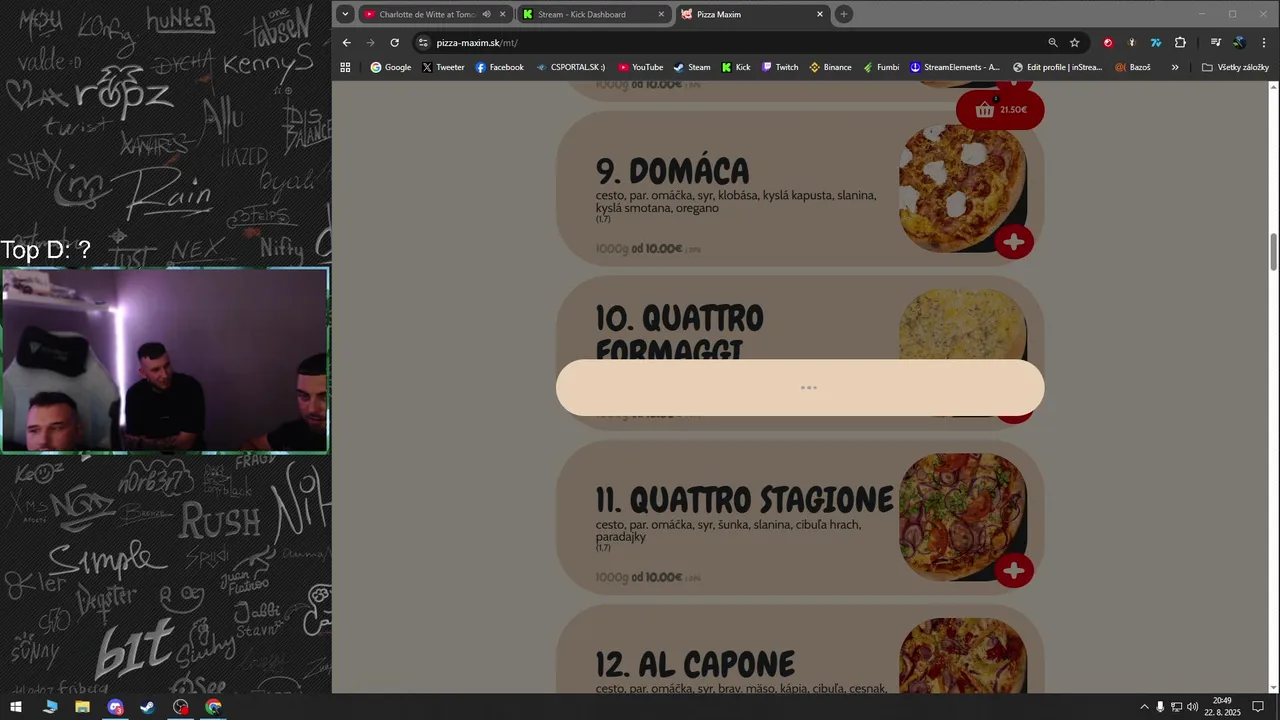The image size is (1280, 720).
Task: Open the Windows Start menu
Action: [x=16, y=707]
